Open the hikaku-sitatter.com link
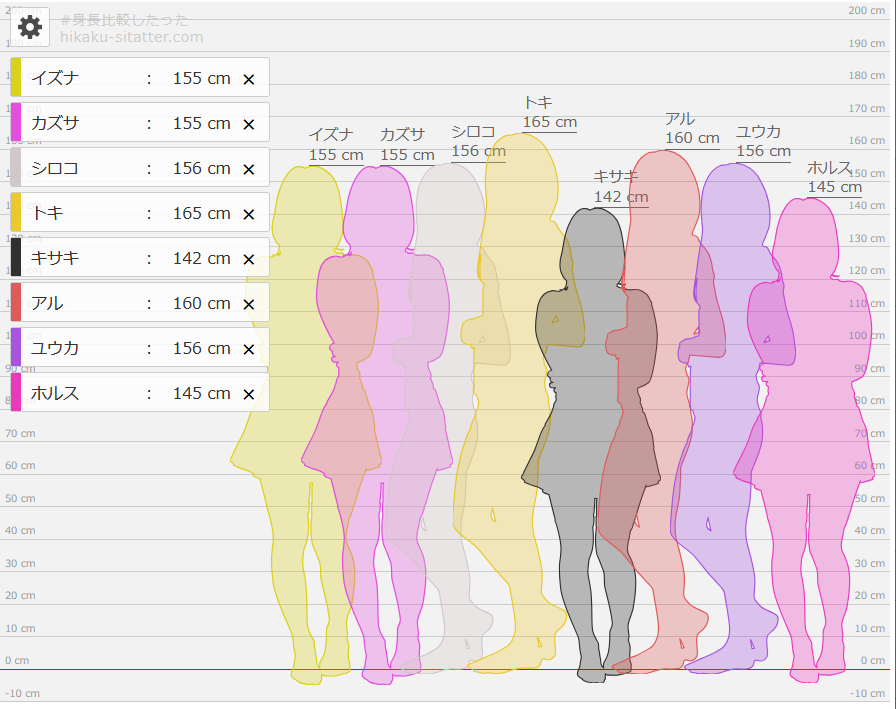This screenshot has width=896, height=709. [131, 37]
